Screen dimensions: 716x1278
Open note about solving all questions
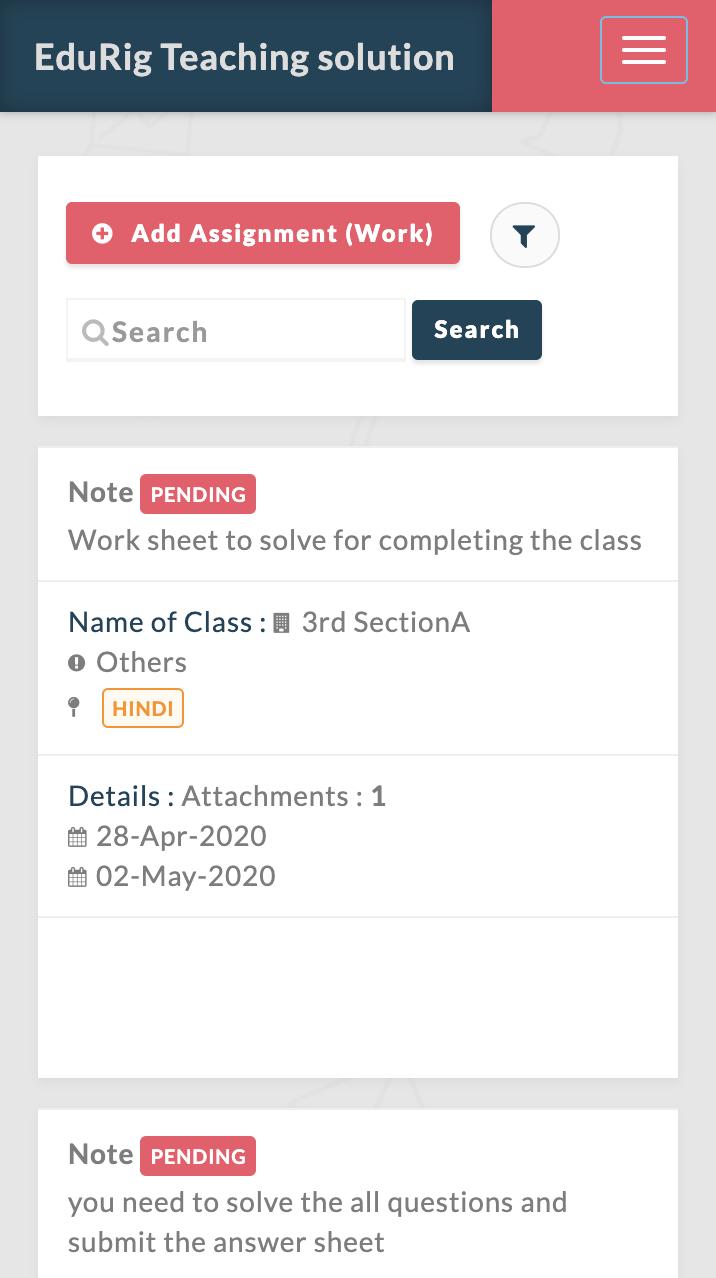coord(318,1222)
